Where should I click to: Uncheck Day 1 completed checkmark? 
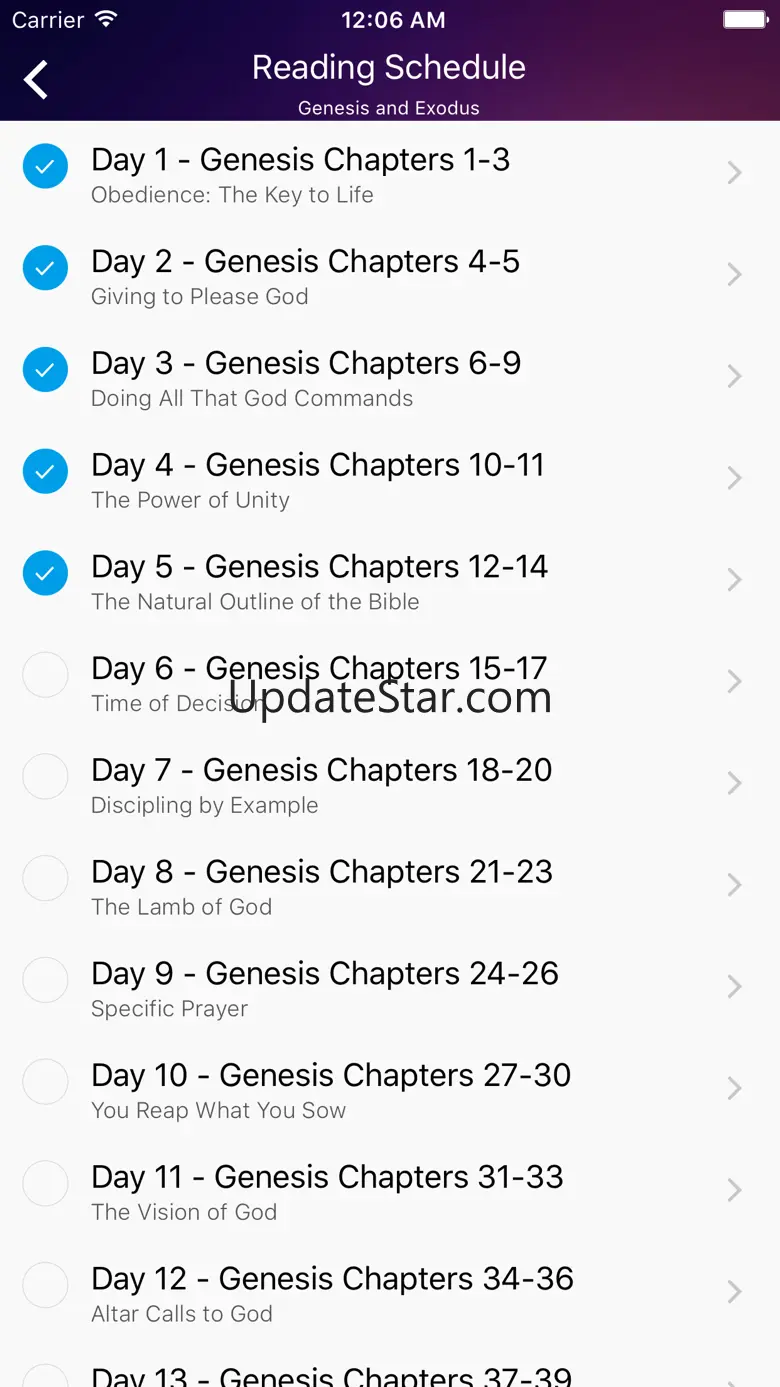click(x=45, y=166)
